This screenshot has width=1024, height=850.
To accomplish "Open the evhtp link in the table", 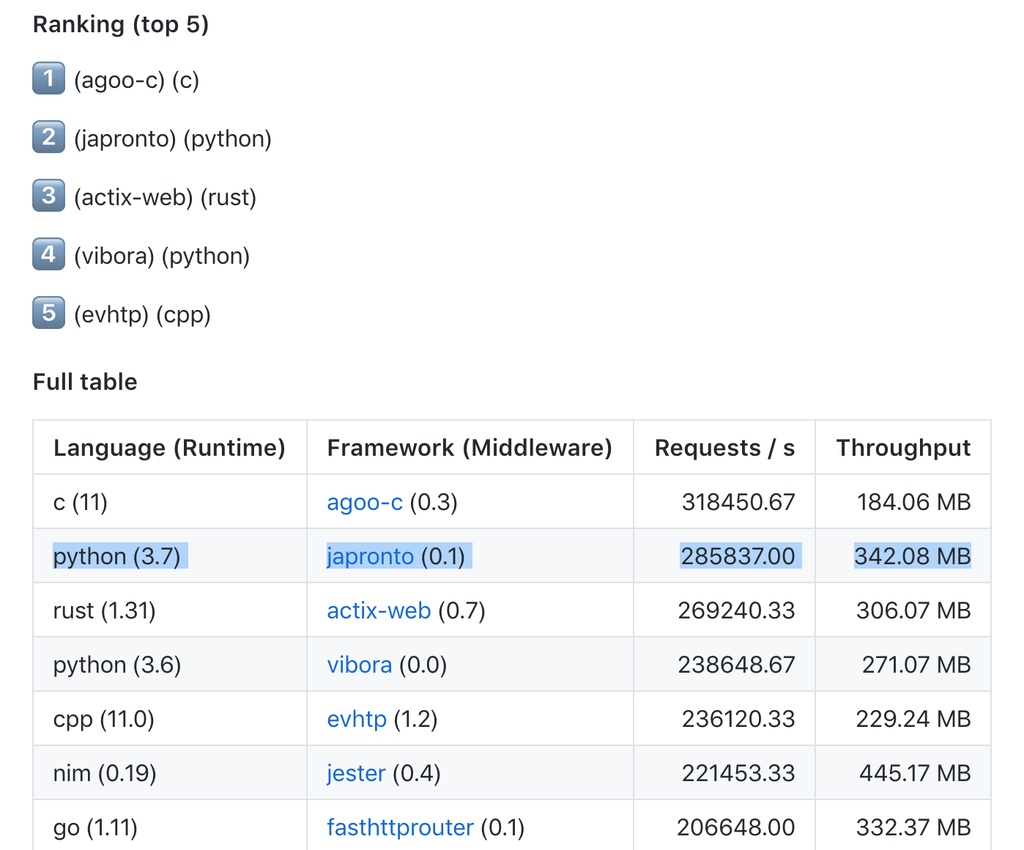I will tap(356, 719).
